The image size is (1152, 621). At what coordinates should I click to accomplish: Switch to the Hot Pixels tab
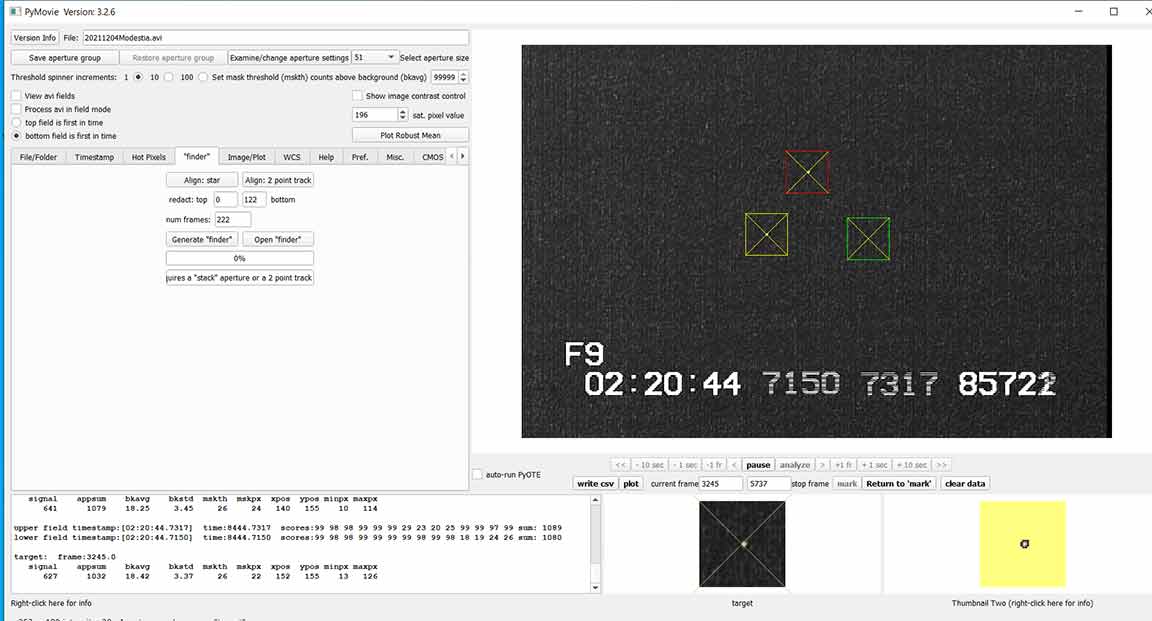[x=148, y=157]
